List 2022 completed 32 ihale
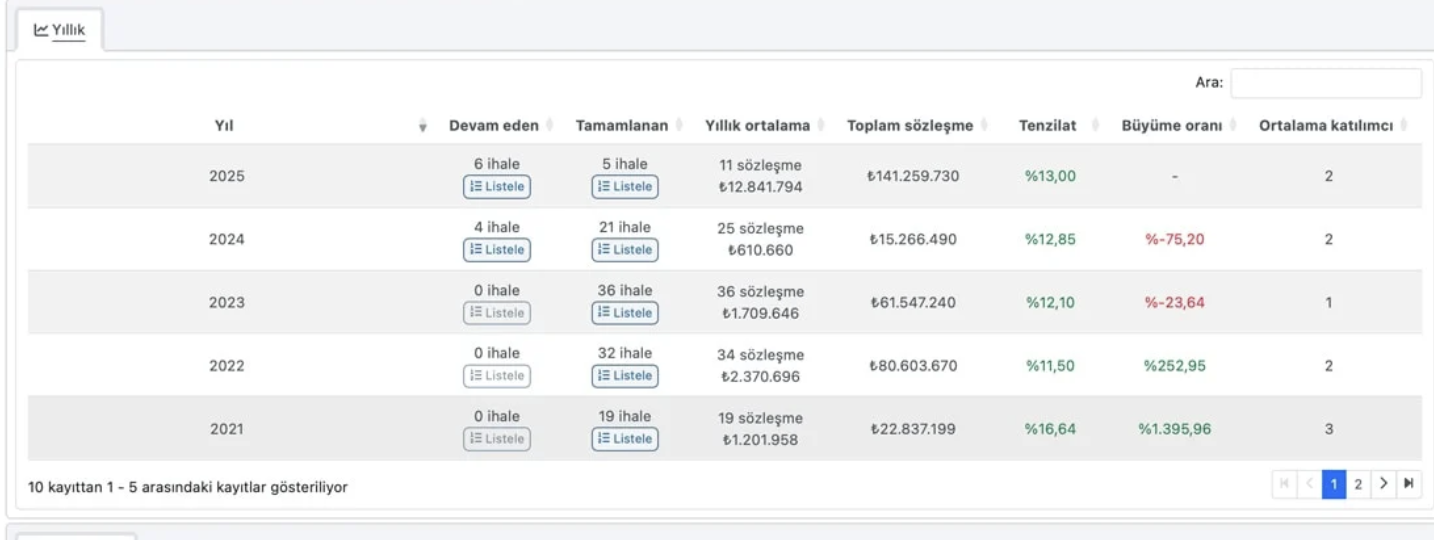Screen dimensions: 1434x540 click(x=625, y=376)
